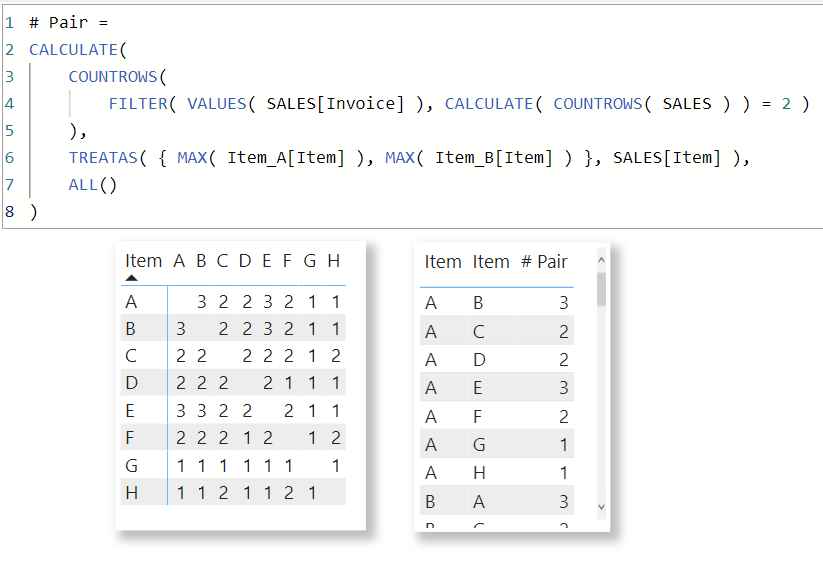The height and width of the screenshot is (570, 823).
Task: Click letter D in the A–D pair row
Action: pyautogui.click(x=479, y=360)
